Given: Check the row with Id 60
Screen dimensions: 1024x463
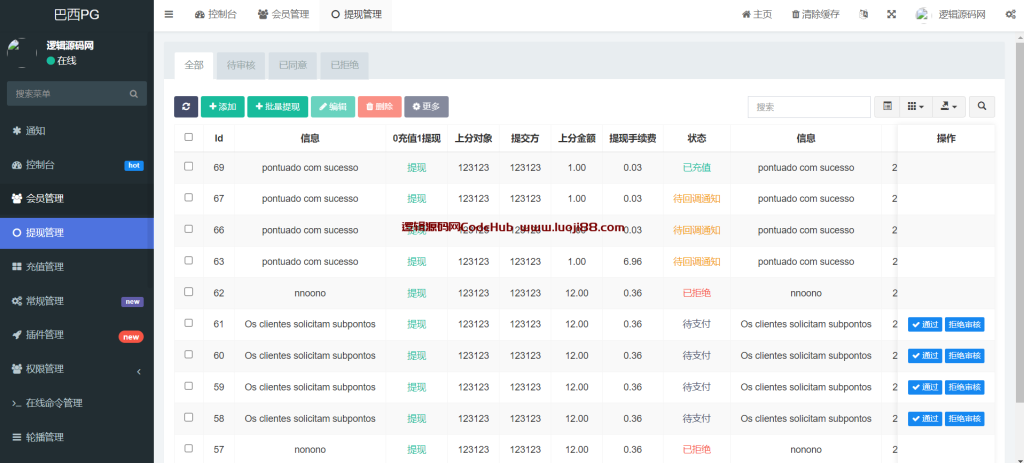Looking at the screenshot, I should 189,355.
